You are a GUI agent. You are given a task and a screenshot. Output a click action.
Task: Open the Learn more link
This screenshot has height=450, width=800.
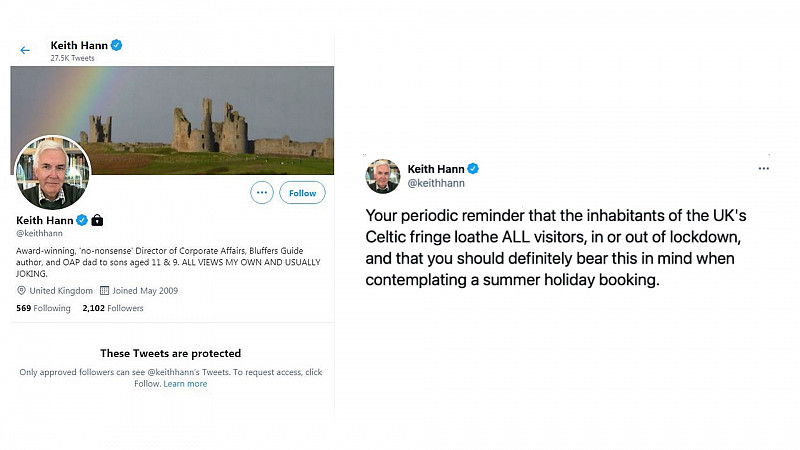[185, 384]
